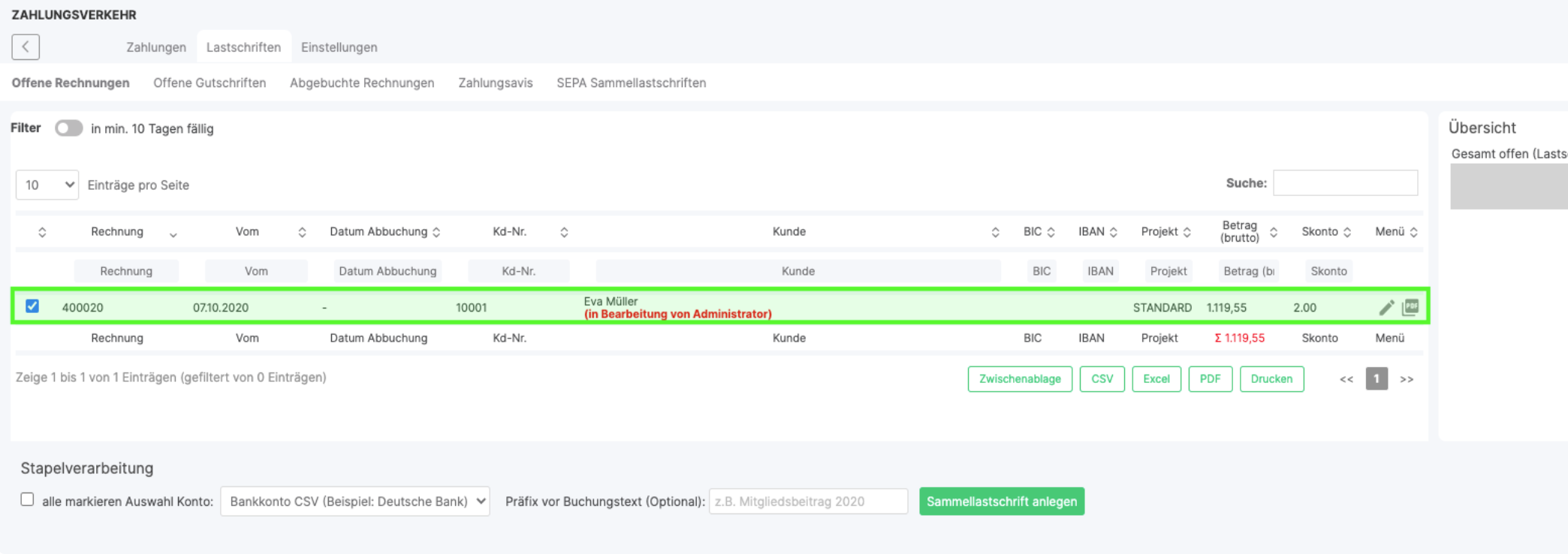Toggle the 'in min. 10 Tagen fällig' filter
The image size is (1568, 554).
[68, 128]
